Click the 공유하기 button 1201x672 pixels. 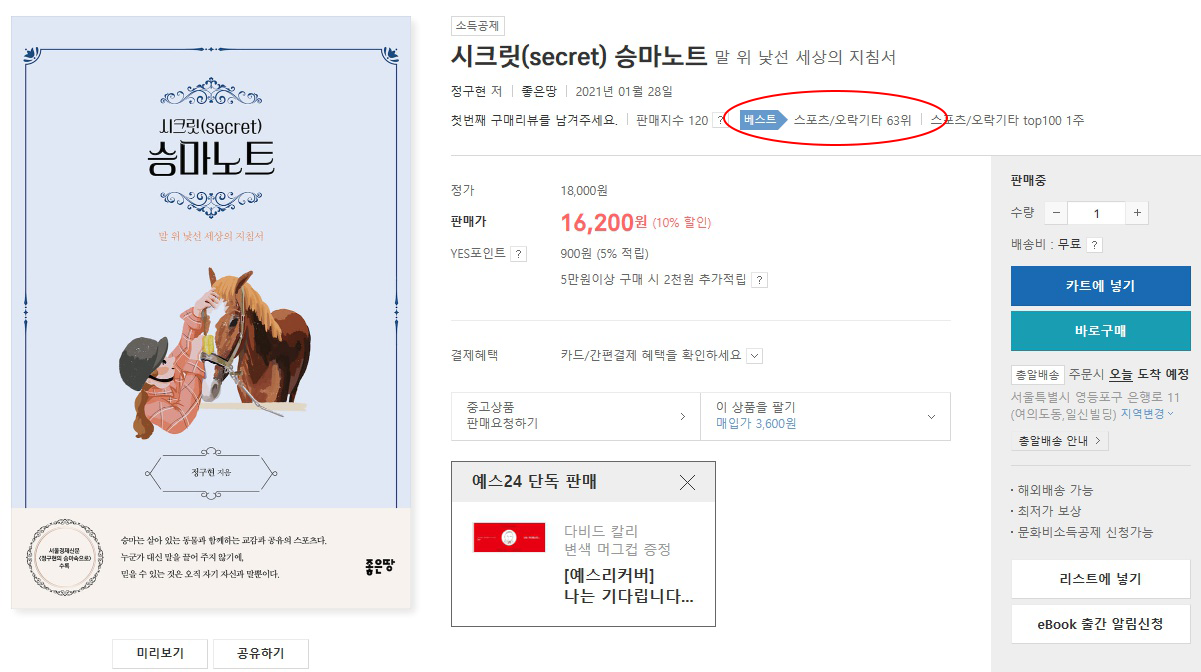[x=261, y=654]
